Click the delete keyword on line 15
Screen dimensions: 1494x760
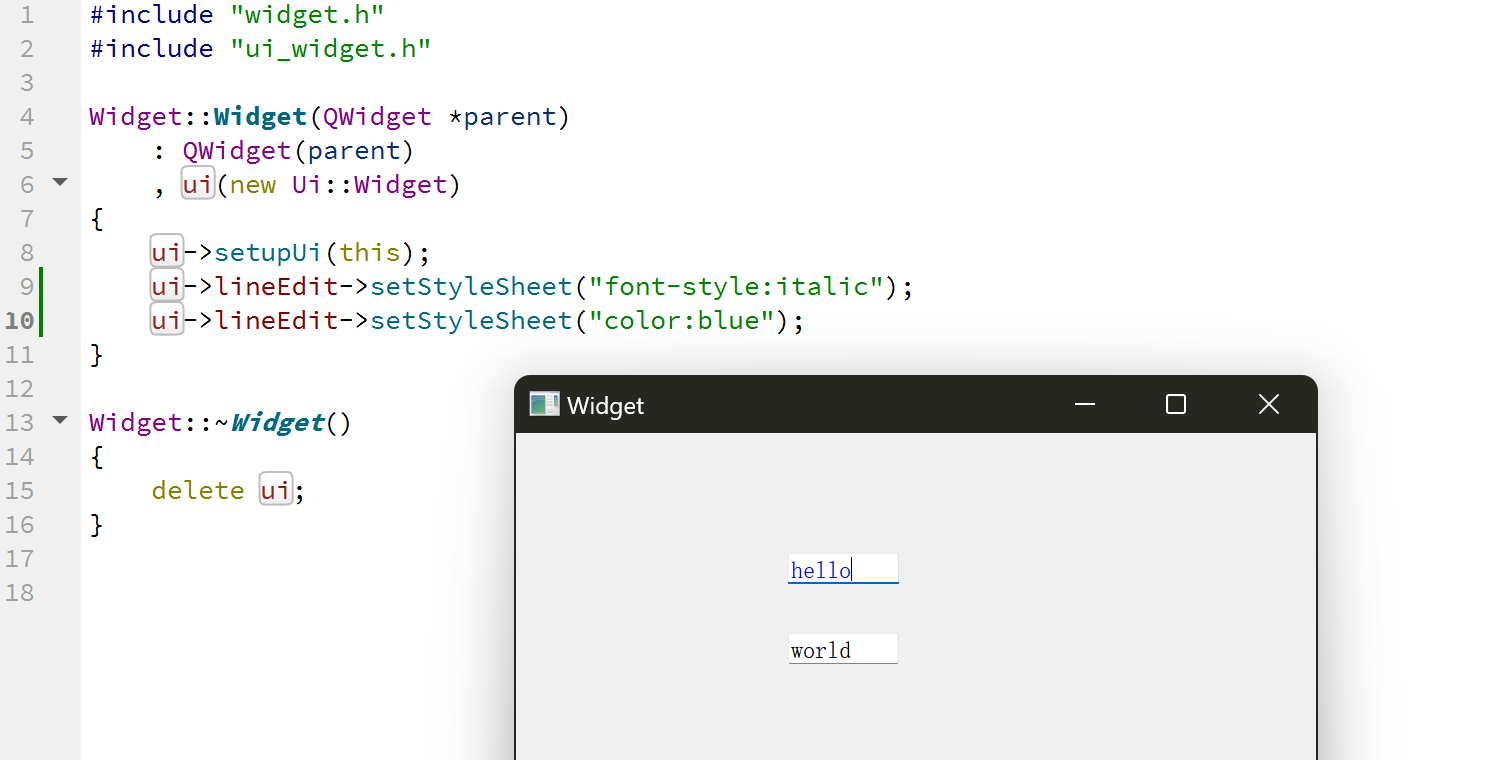tap(198, 491)
